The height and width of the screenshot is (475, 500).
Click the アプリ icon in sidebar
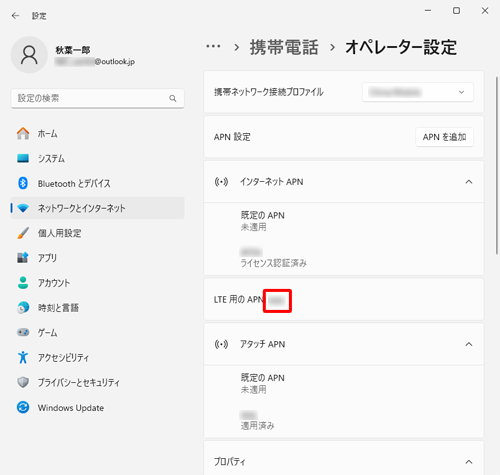pos(23,258)
